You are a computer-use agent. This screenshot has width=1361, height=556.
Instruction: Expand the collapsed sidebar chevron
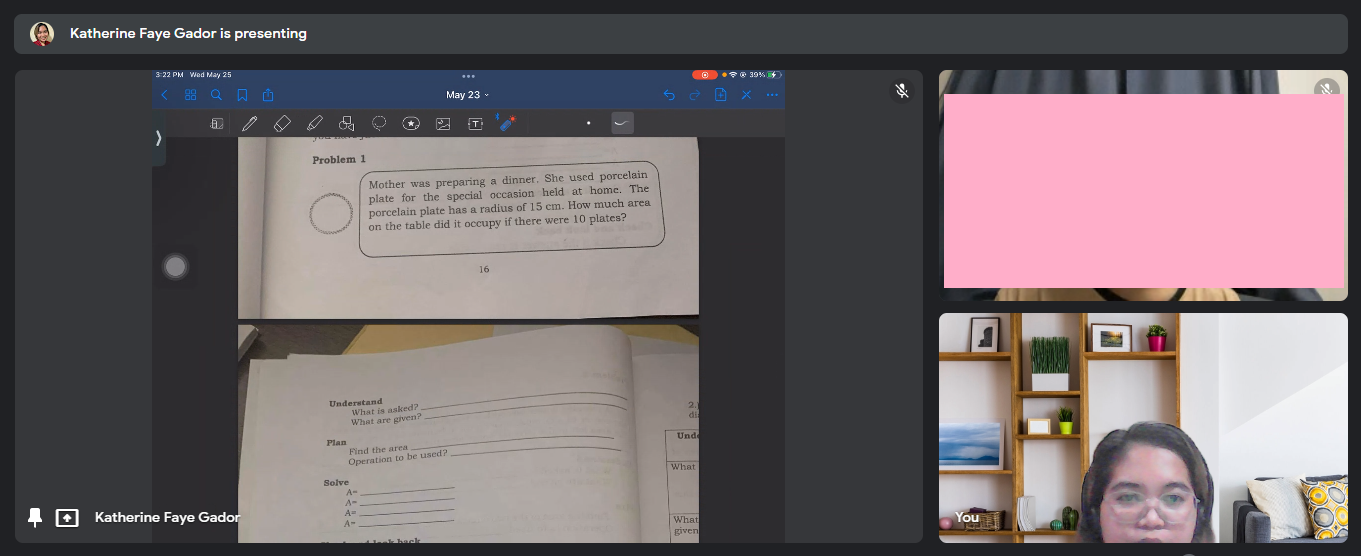158,138
